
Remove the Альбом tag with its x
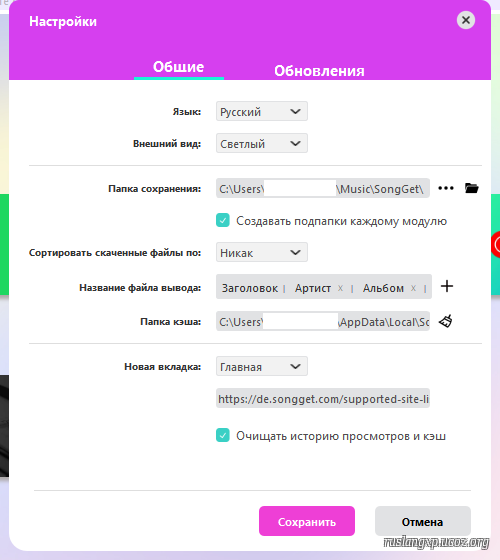click(x=413, y=288)
